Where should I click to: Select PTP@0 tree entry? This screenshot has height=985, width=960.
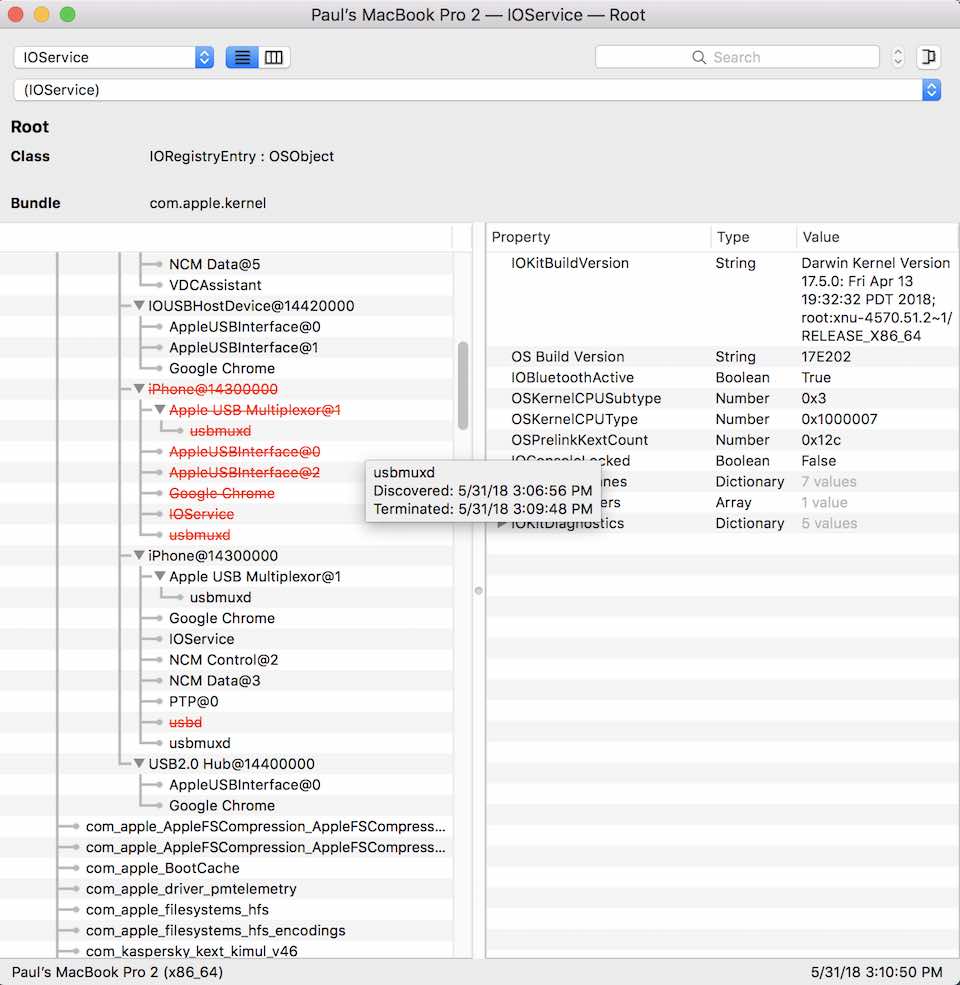pyautogui.click(x=194, y=701)
